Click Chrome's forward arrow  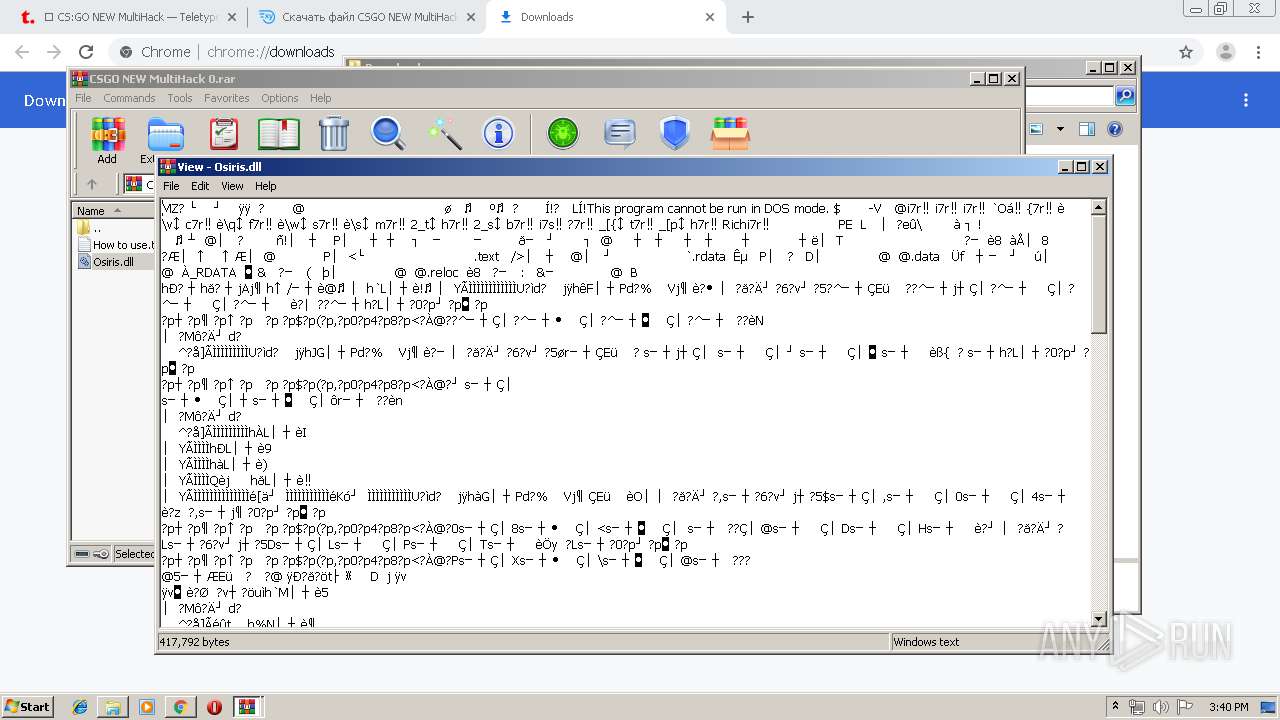click(x=54, y=52)
